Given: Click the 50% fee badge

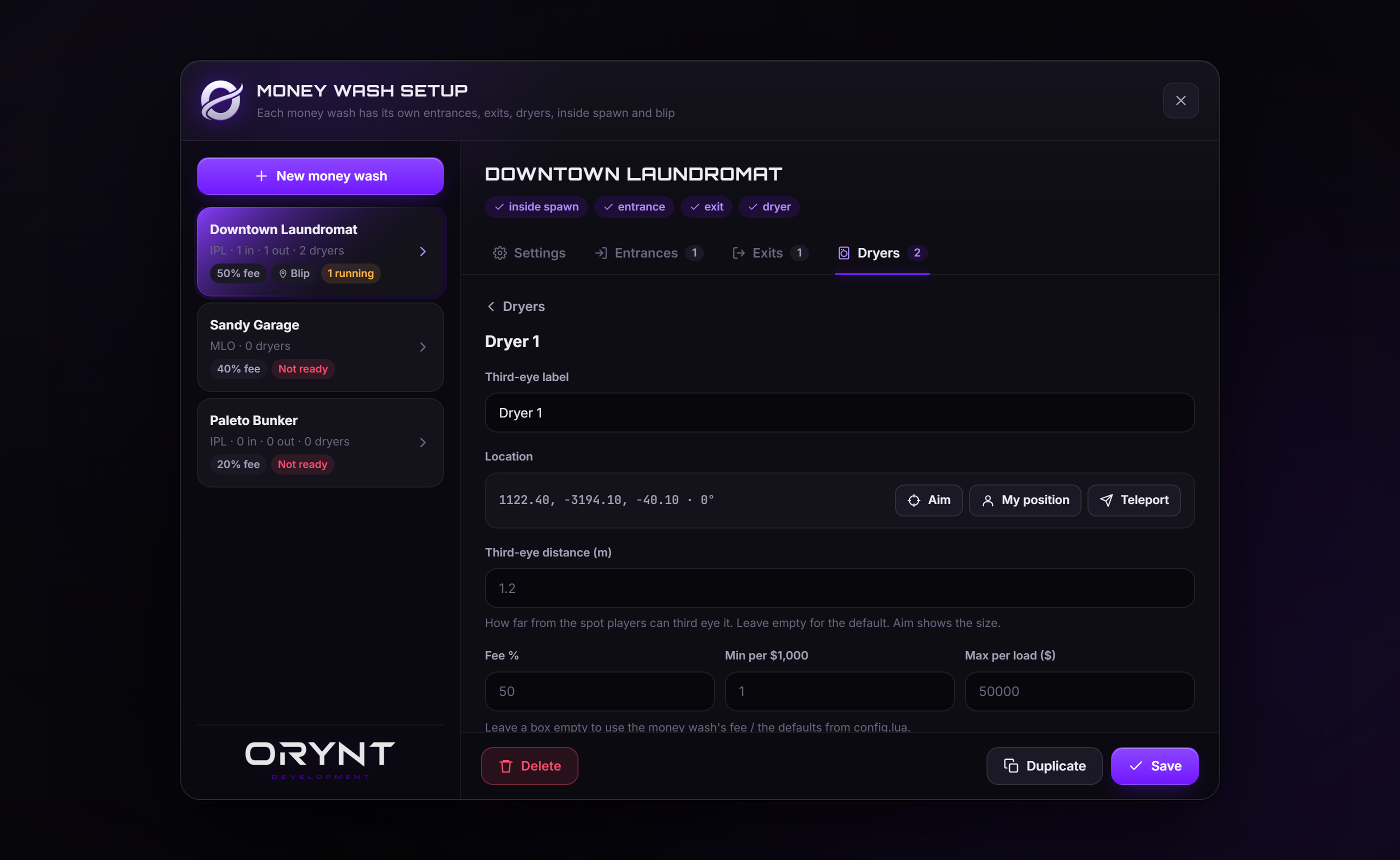Looking at the screenshot, I should point(238,273).
